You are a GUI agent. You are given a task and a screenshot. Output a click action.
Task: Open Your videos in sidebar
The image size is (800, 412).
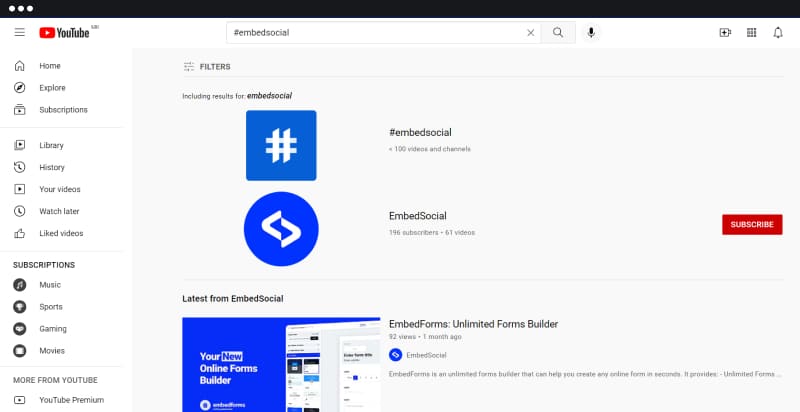click(x=61, y=189)
